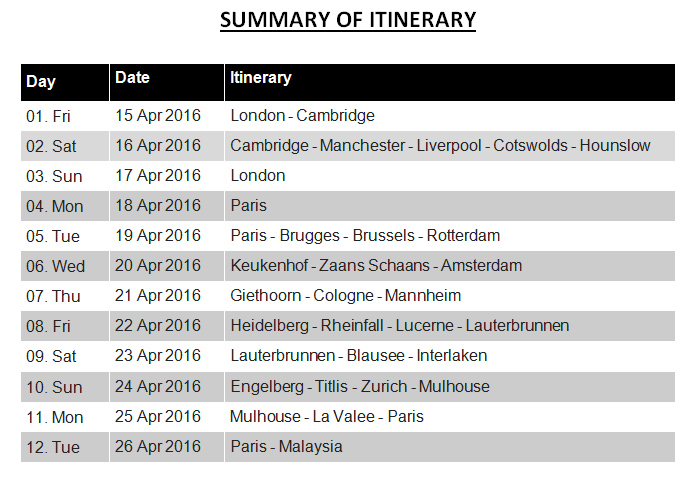
Task: Click the Heidelberg - Rheinfall - Lucerne - Lauterbrunnen cell
Action: coord(450,326)
